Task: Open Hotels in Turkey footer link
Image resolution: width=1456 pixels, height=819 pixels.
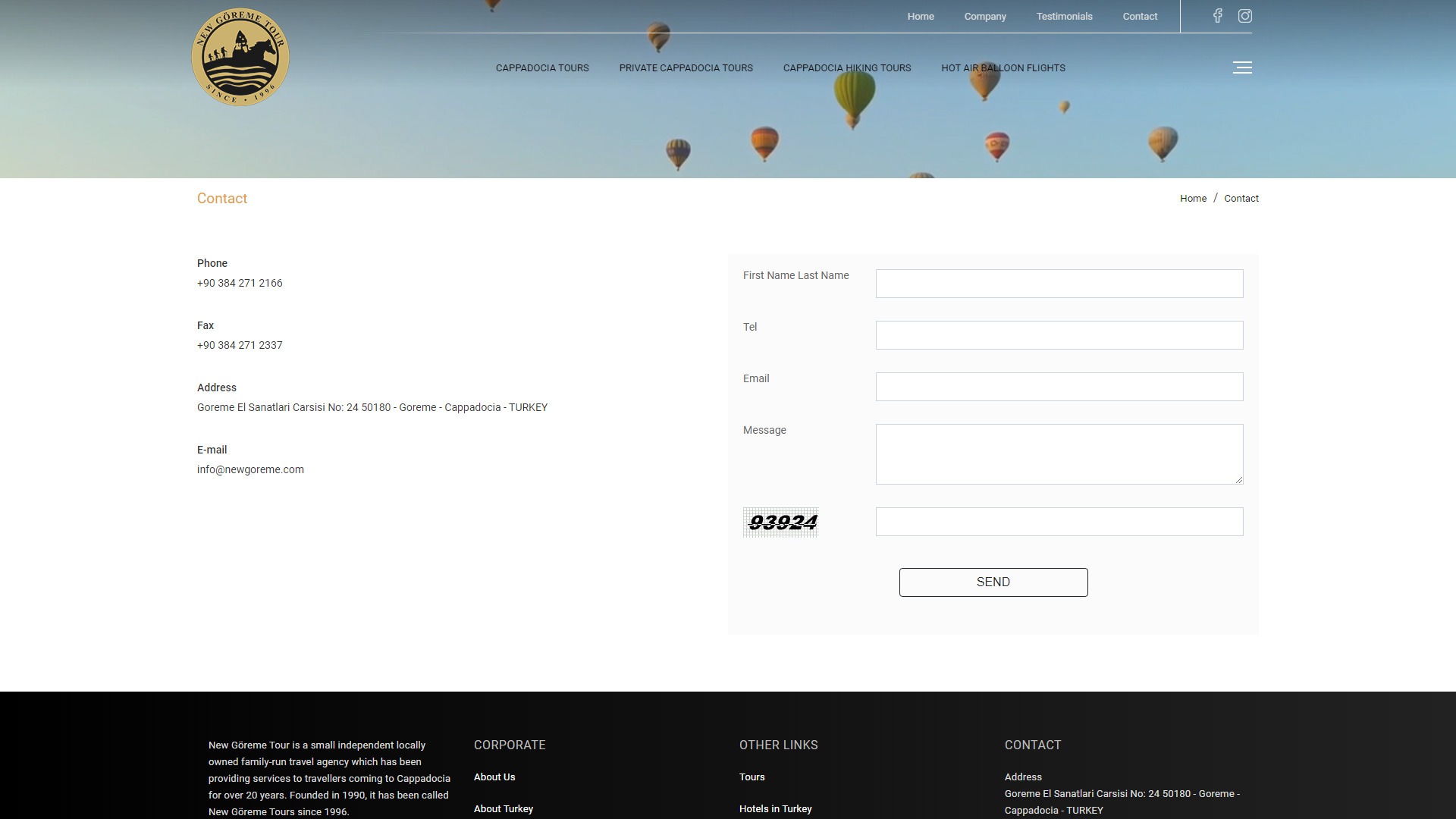Action: coord(775,808)
